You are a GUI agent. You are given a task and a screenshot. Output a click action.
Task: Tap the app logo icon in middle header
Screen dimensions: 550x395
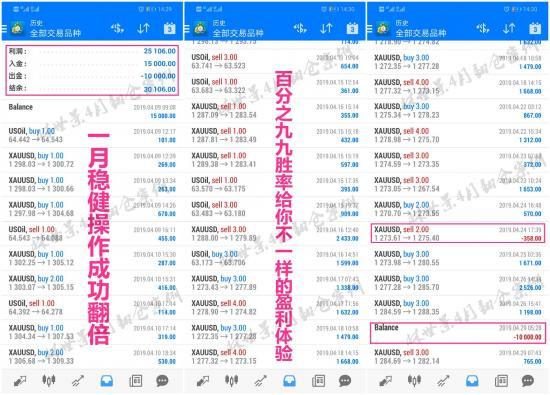tap(200, 28)
